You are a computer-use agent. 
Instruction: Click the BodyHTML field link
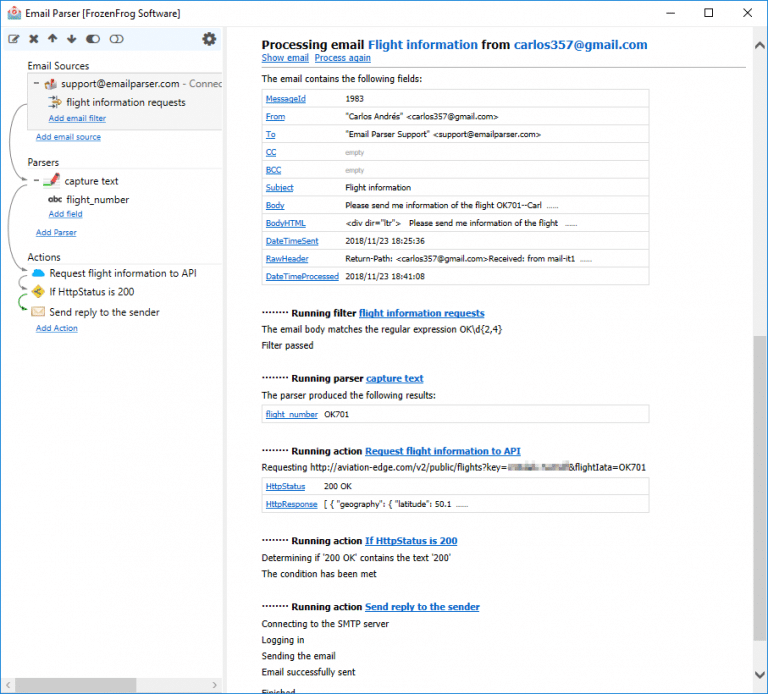[286, 223]
